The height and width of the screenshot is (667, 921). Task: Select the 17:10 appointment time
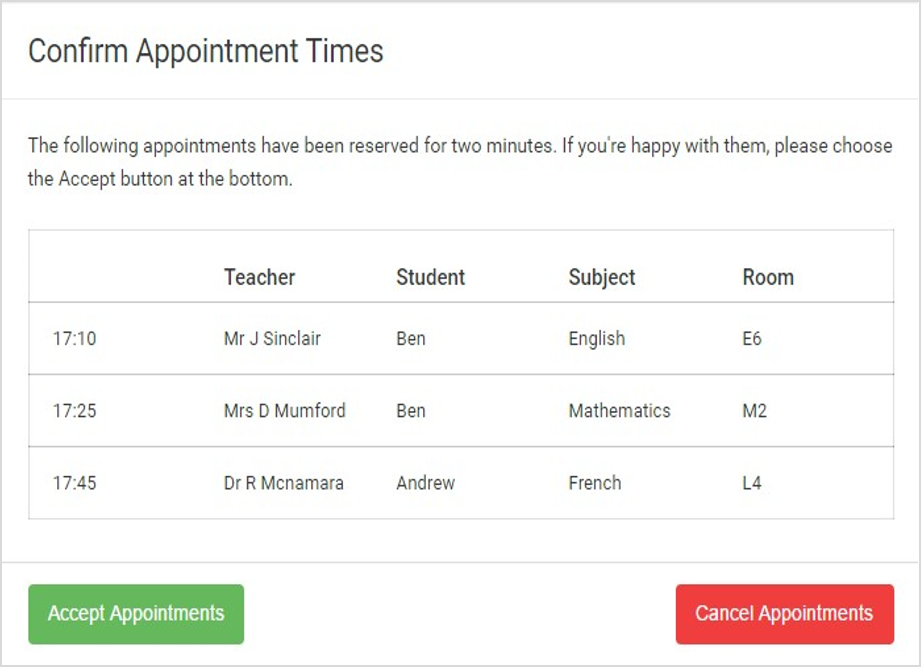75,338
